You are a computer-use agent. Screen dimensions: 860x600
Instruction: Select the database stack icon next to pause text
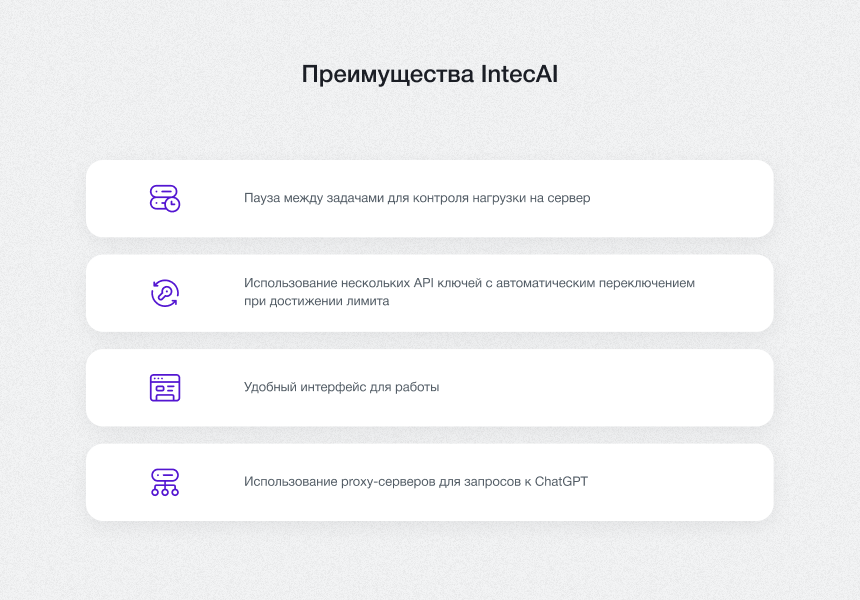(x=163, y=198)
